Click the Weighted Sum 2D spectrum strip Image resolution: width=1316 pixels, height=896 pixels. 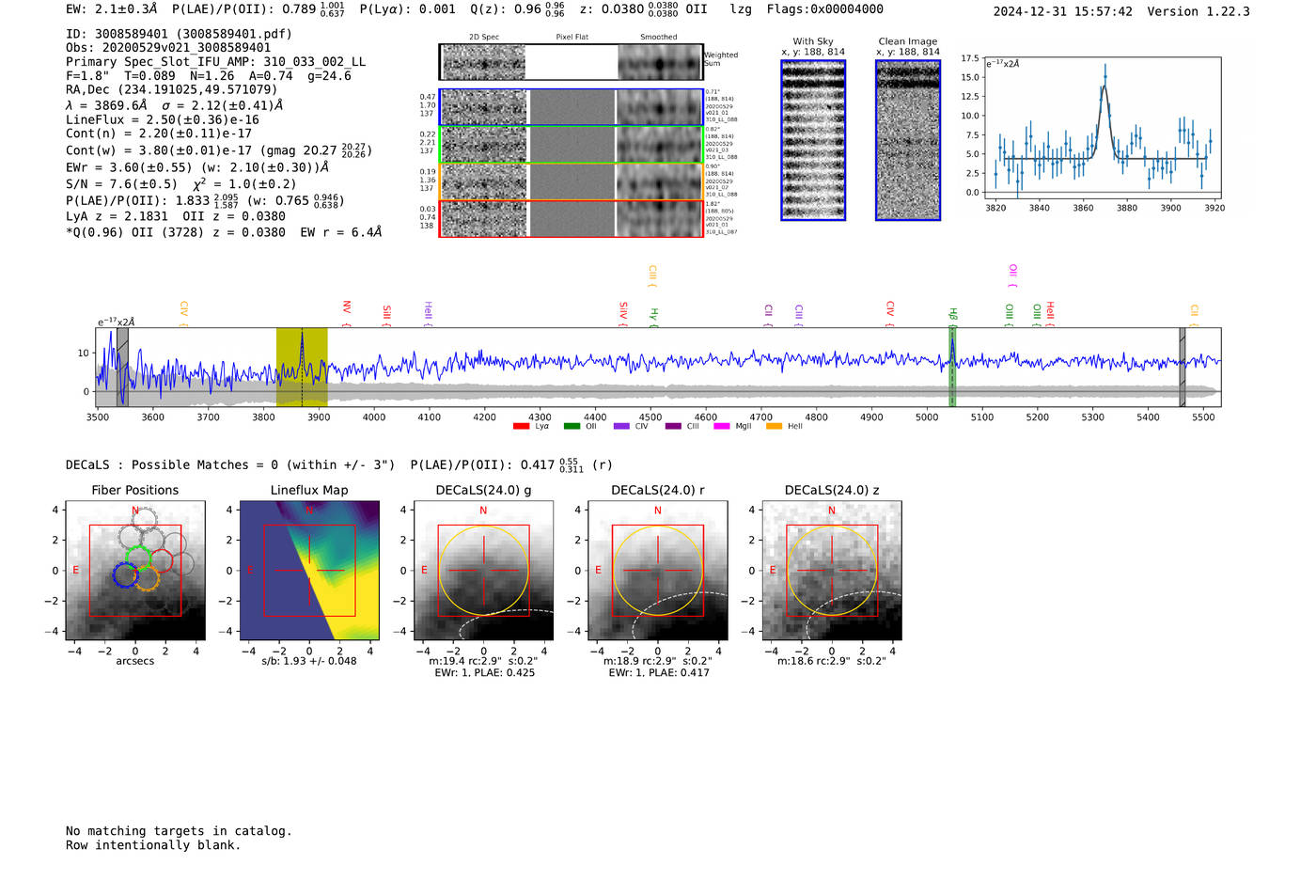pyautogui.click(x=572, y=62)
